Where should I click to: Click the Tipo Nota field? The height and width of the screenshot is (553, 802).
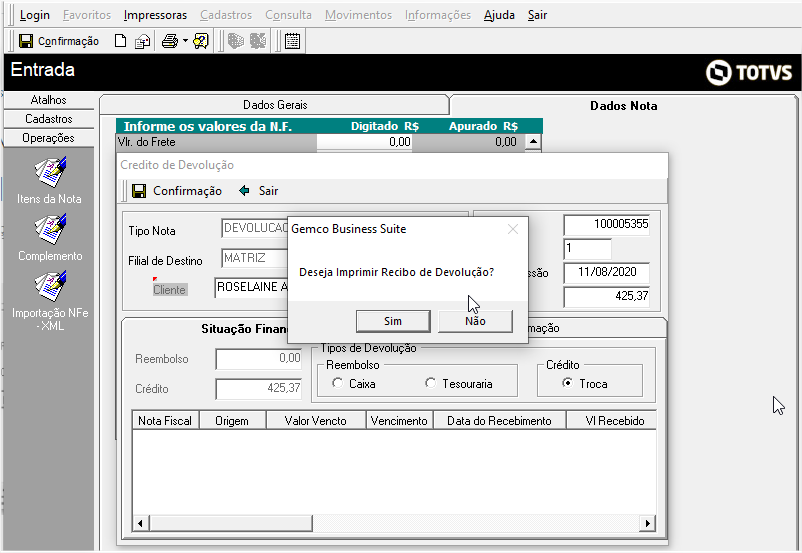[x=255, y=228]
